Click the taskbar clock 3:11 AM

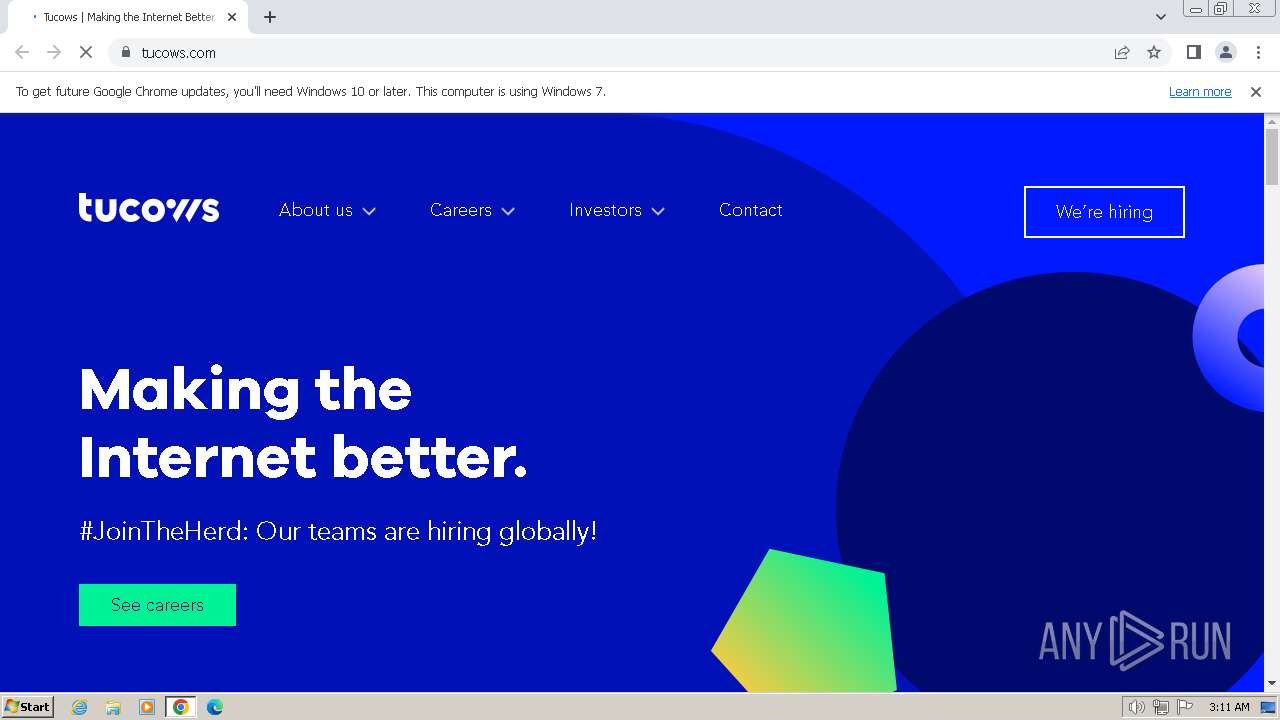[1229, 707]
